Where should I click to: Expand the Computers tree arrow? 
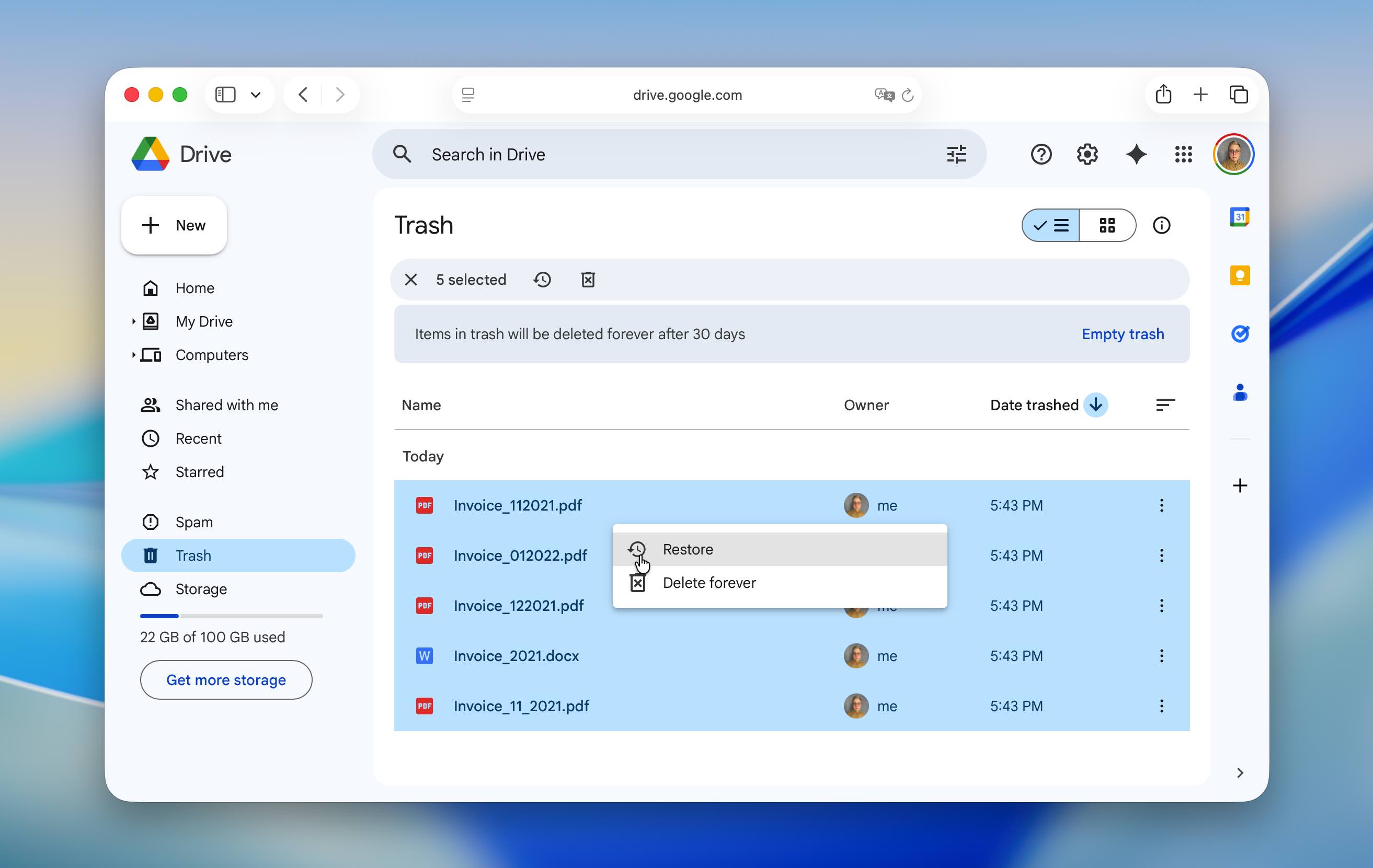[x=133, y=355]
